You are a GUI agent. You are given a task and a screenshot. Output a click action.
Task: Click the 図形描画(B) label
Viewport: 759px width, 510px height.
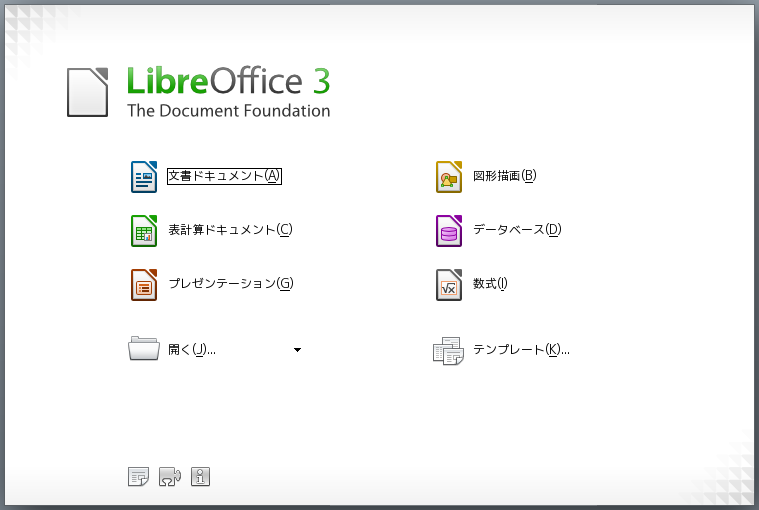(x=504, y=176)
